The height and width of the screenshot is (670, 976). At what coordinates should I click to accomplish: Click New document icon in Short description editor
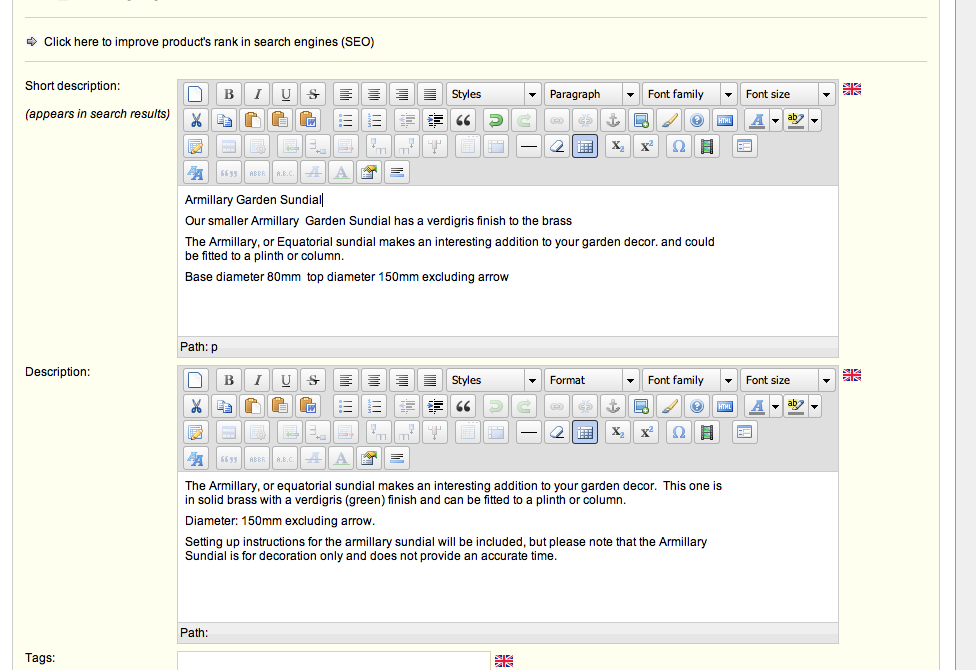pos(195,94)
